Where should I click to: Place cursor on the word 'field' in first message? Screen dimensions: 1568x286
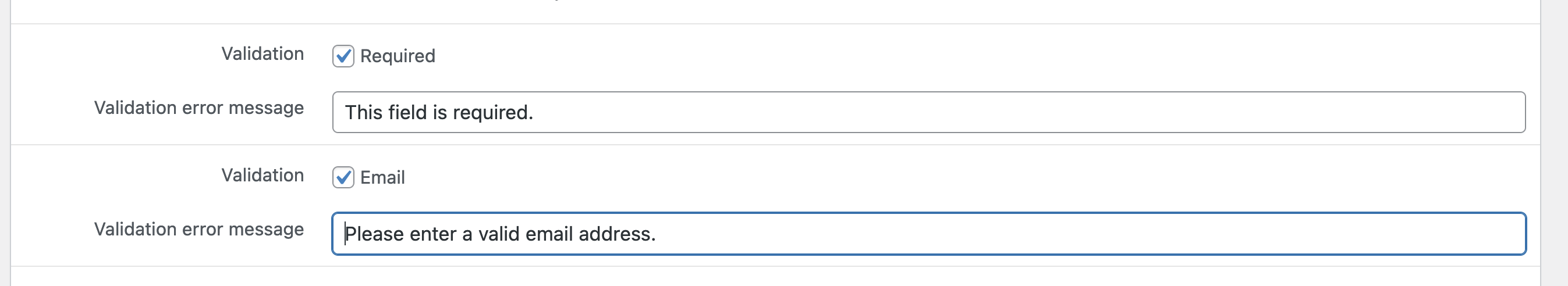(x=407, y=112)
